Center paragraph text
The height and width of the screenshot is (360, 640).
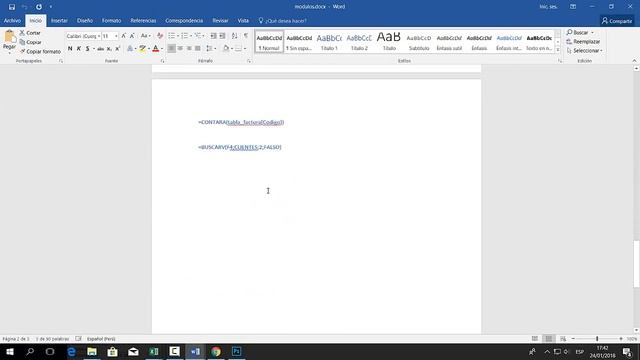pyautogui.click(x=180, y=49)
